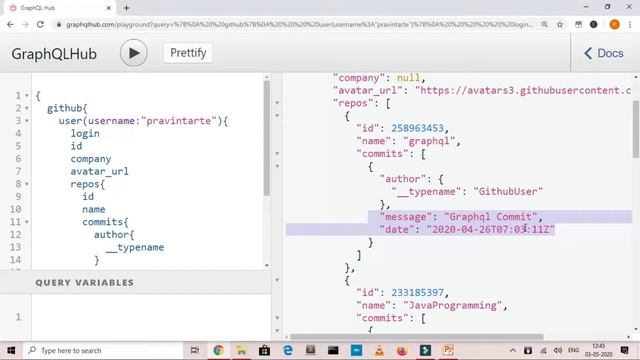Open Task View in the taskbar
640x360 pixels.
(x=195, y=350)
